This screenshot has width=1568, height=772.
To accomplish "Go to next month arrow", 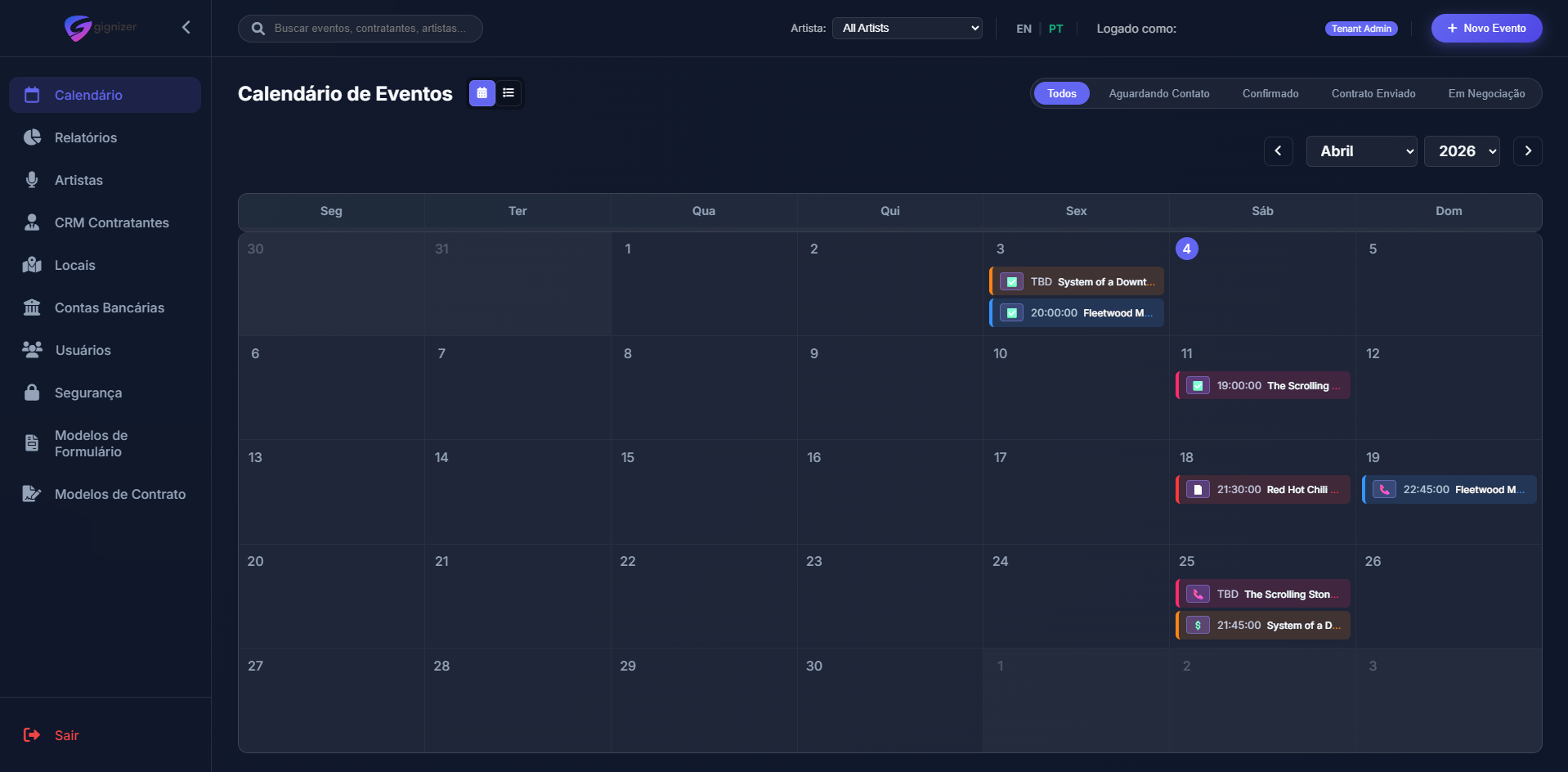I will point(1527,151).
